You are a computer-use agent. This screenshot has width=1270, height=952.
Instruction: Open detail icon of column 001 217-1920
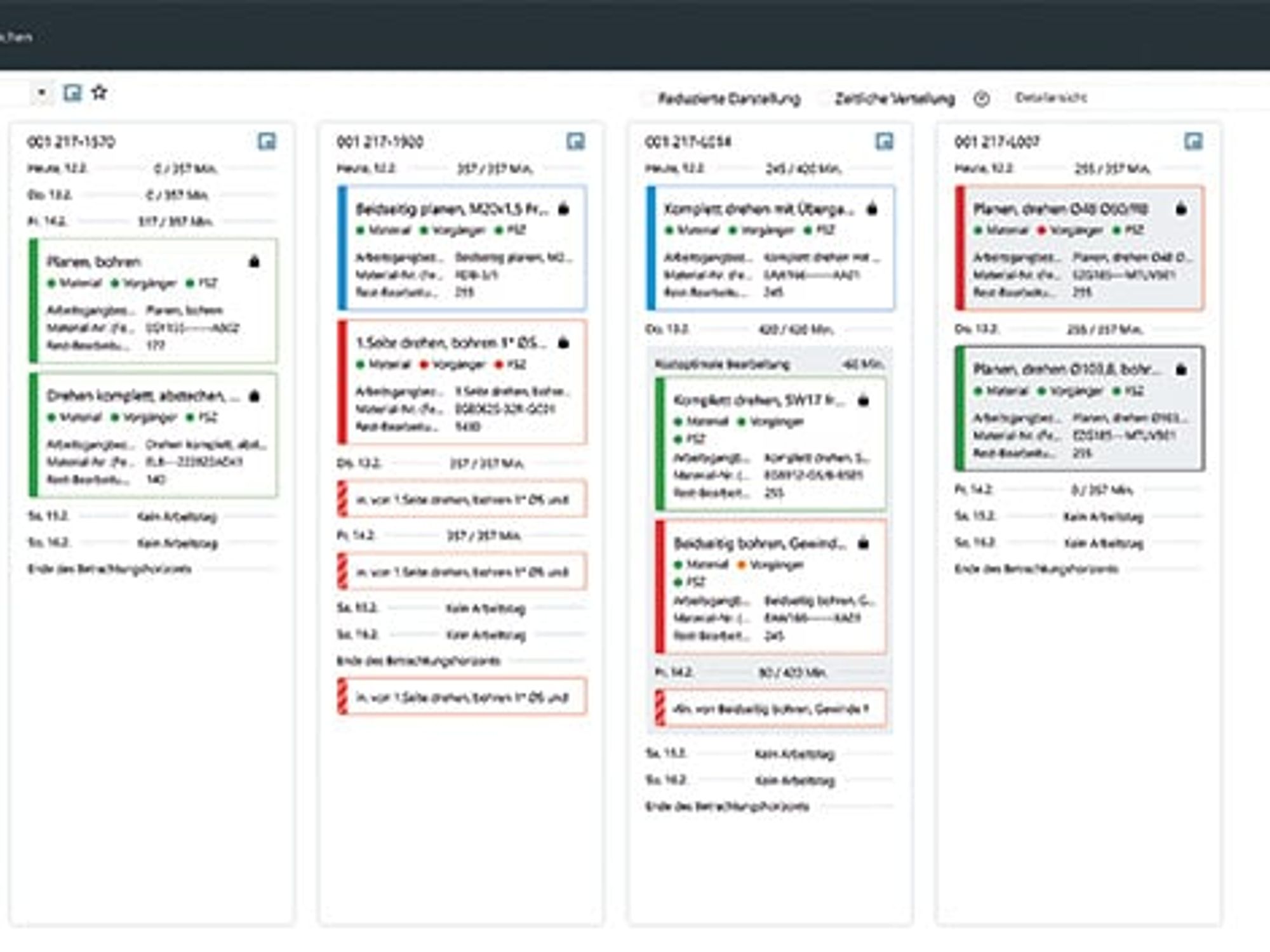575,141
